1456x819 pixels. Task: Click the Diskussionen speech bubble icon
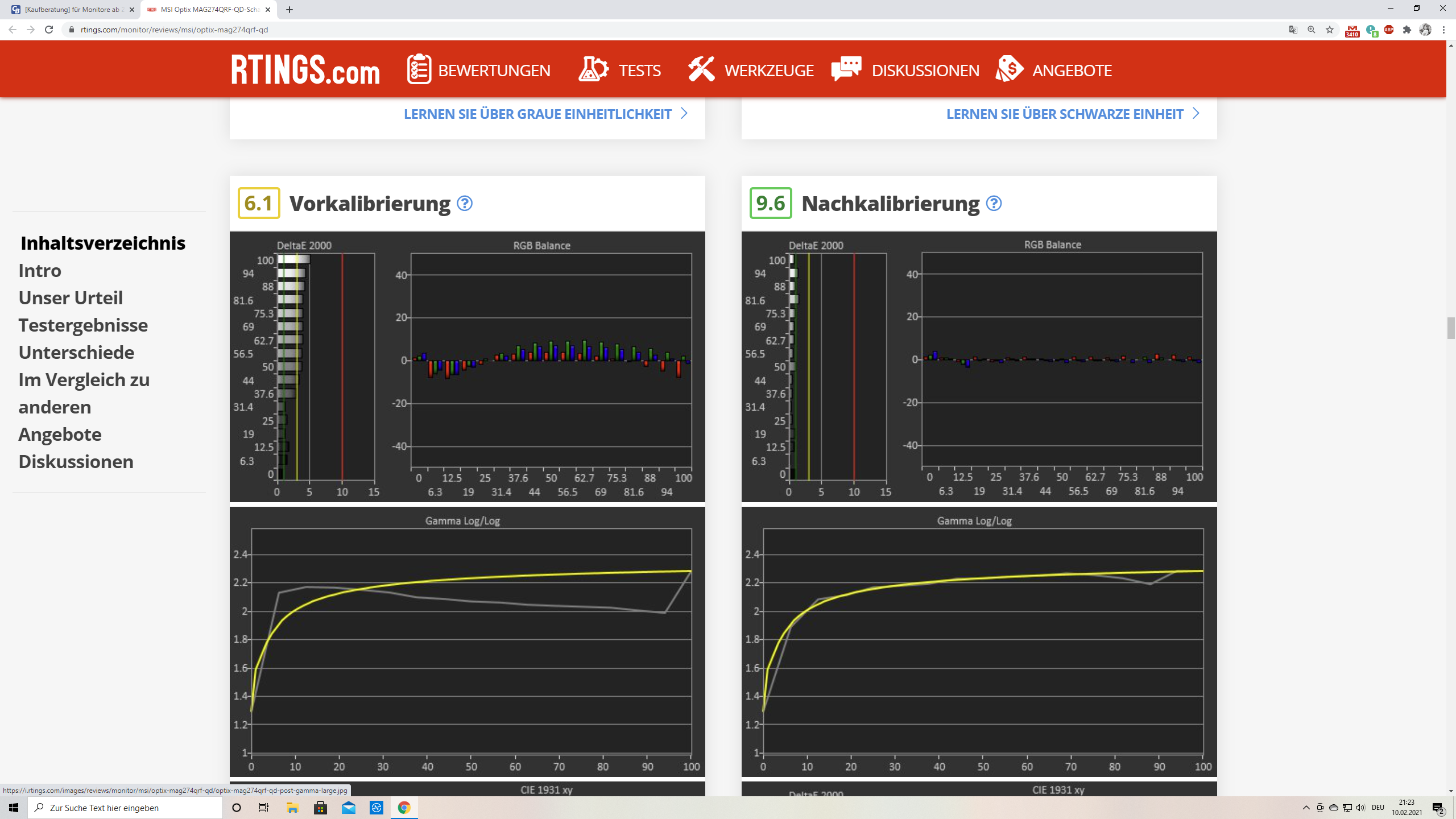click(x=846, y=69)
